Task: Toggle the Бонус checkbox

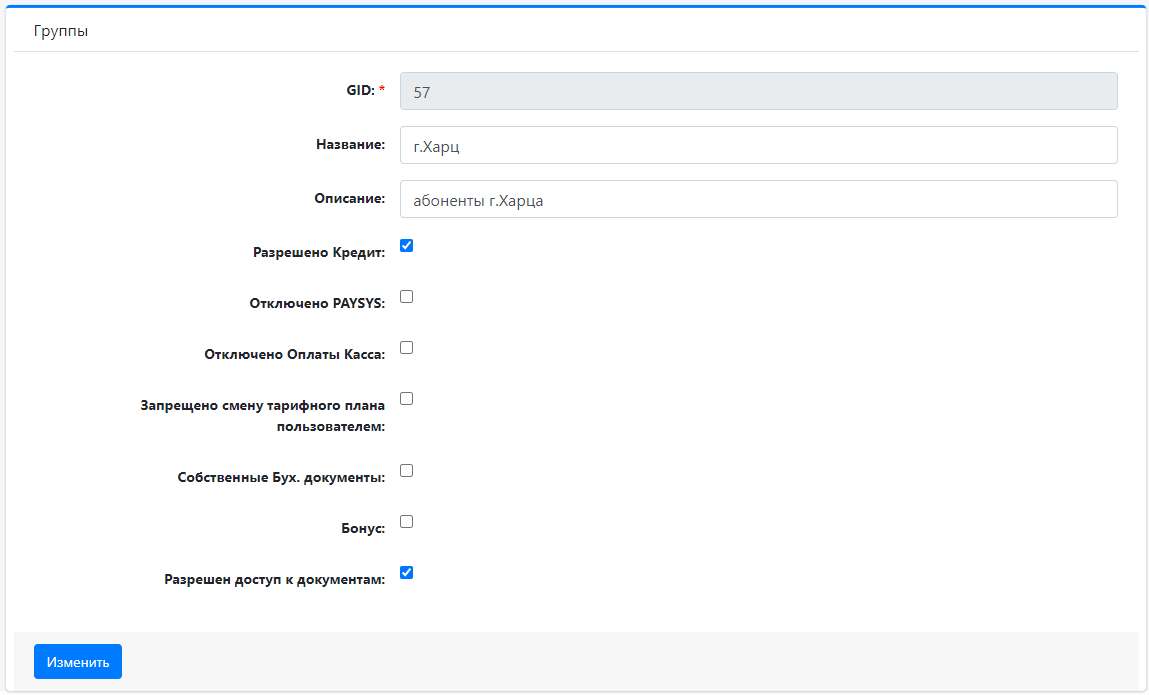Action: [407, 522]
